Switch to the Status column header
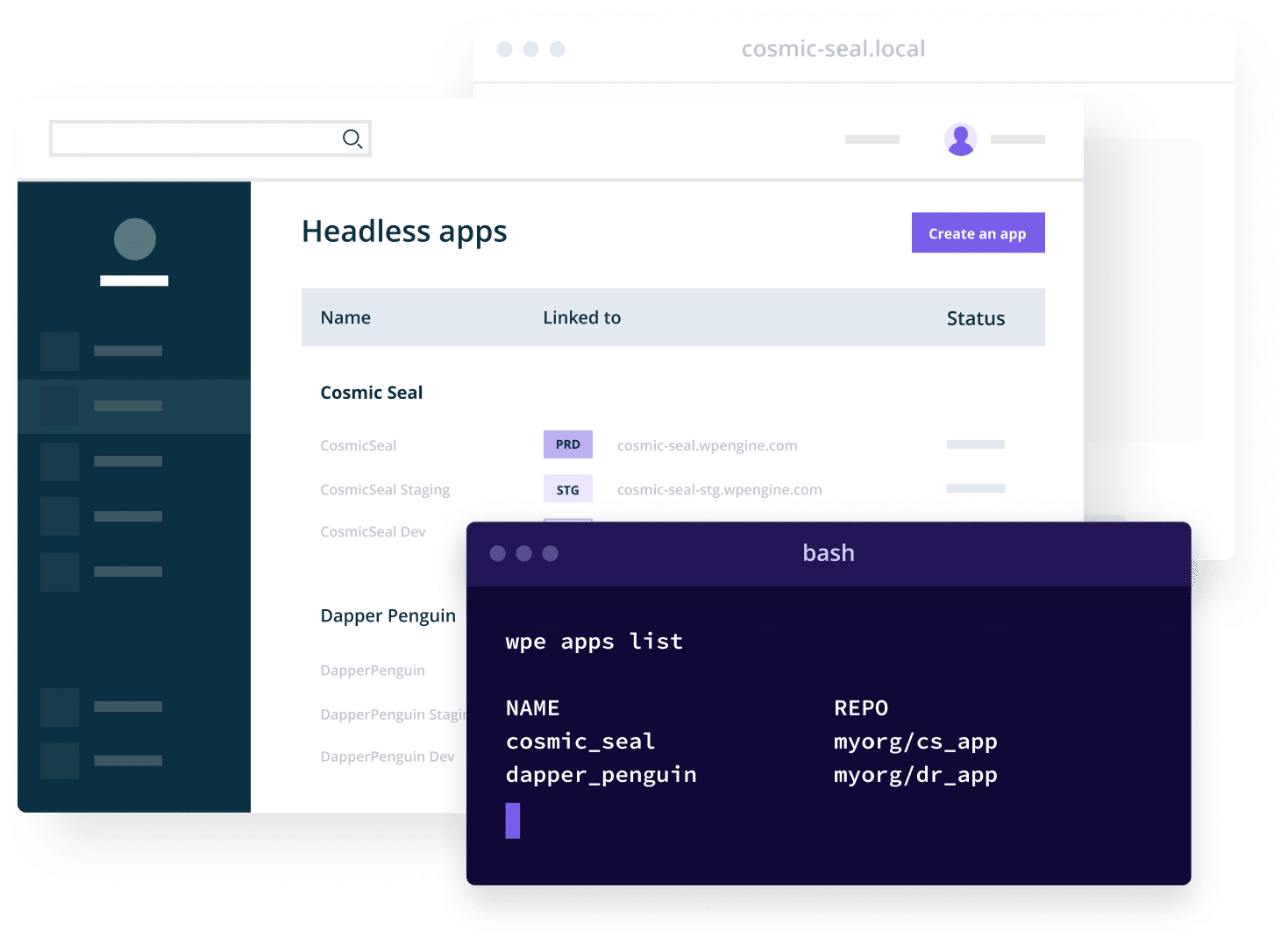1288x938 pixels. 975,317
